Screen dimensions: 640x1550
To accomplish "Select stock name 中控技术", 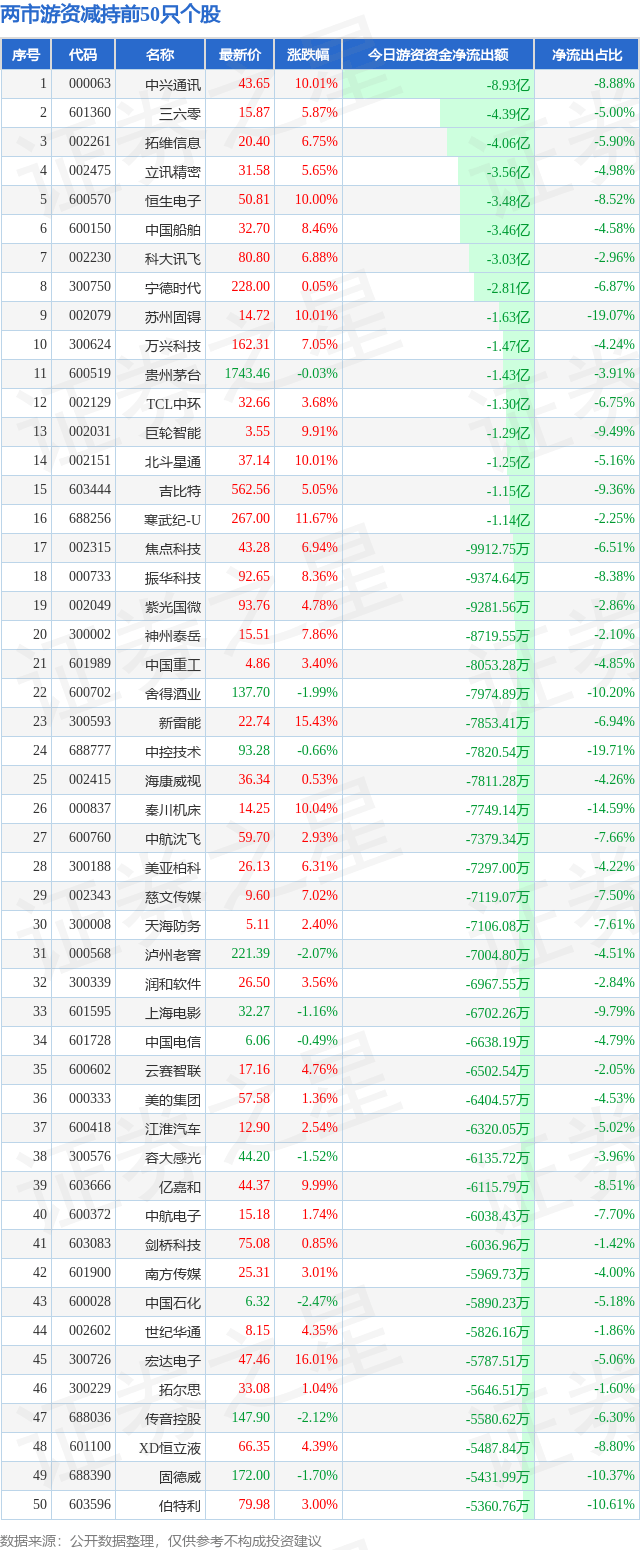I will pos(173,751).
